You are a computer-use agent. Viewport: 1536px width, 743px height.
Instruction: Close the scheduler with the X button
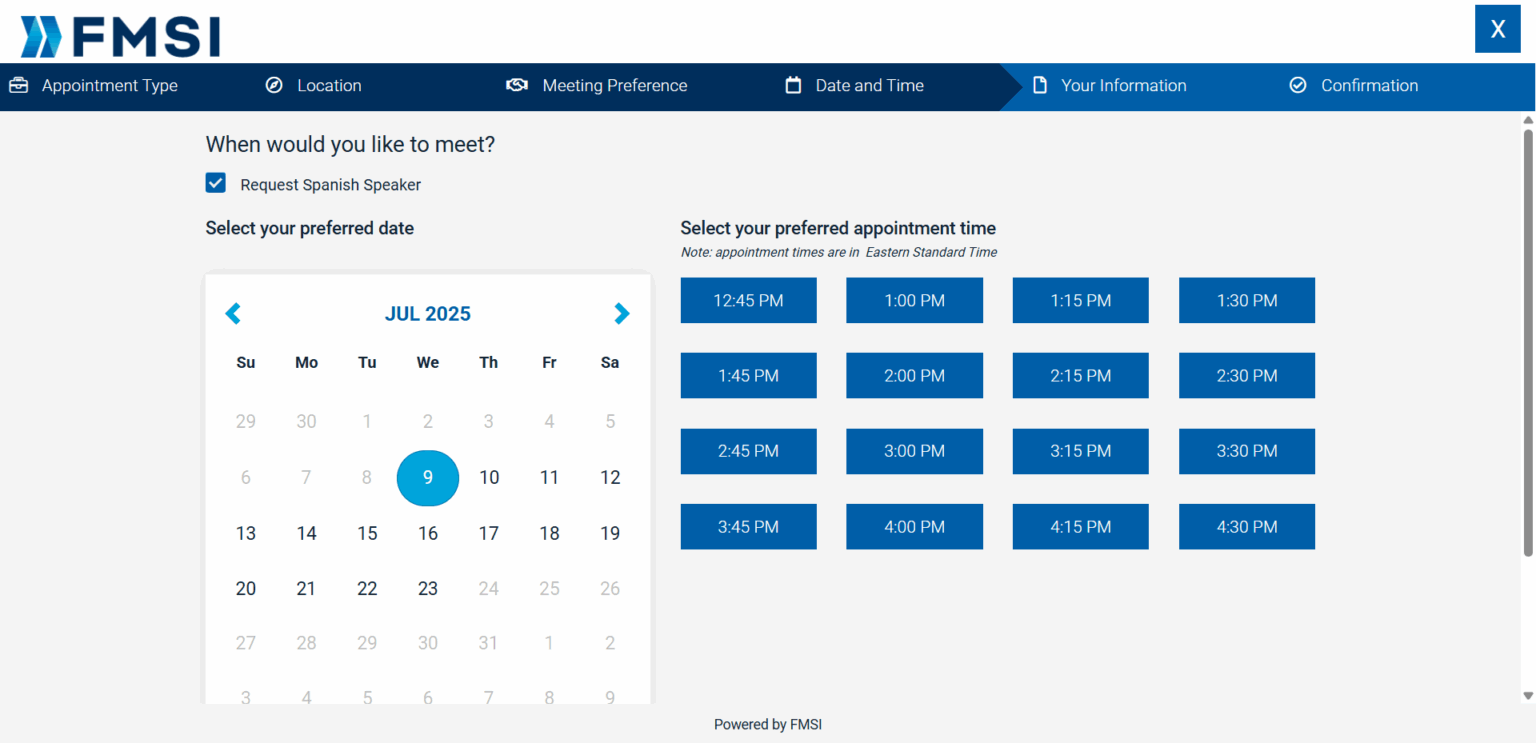(x=1497, y=29)
